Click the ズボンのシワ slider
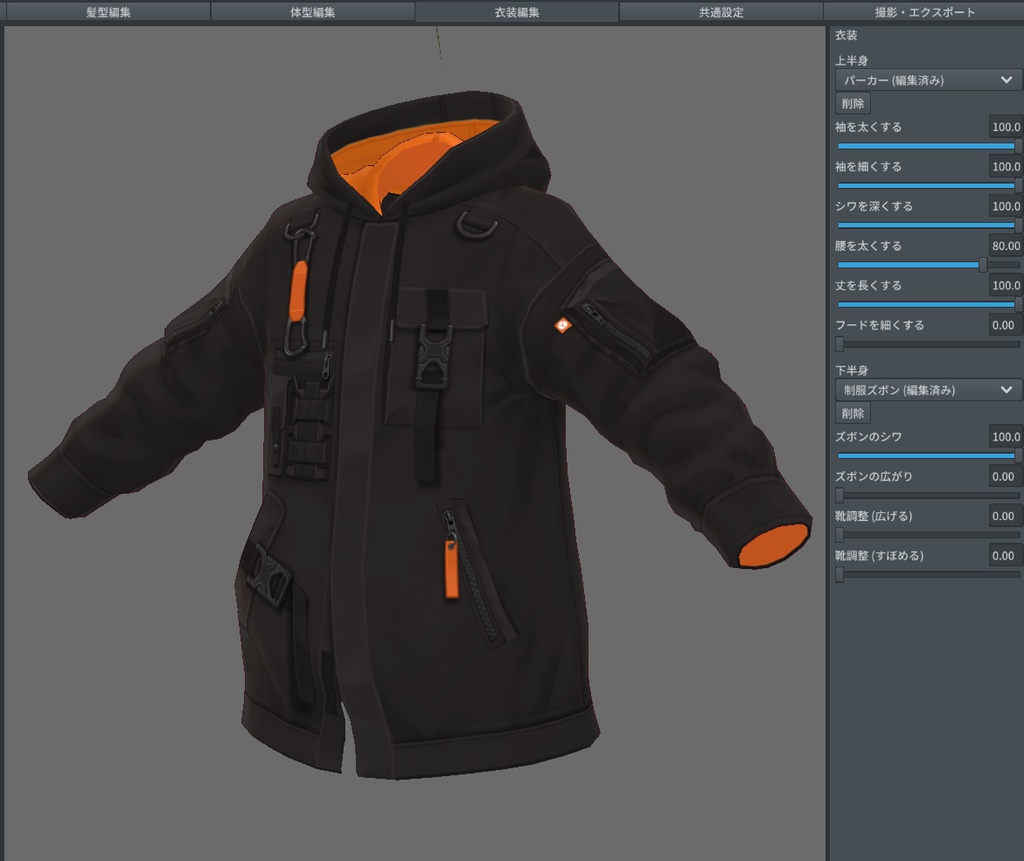This screenshot has height=861, width=1024. click(926, 456)
